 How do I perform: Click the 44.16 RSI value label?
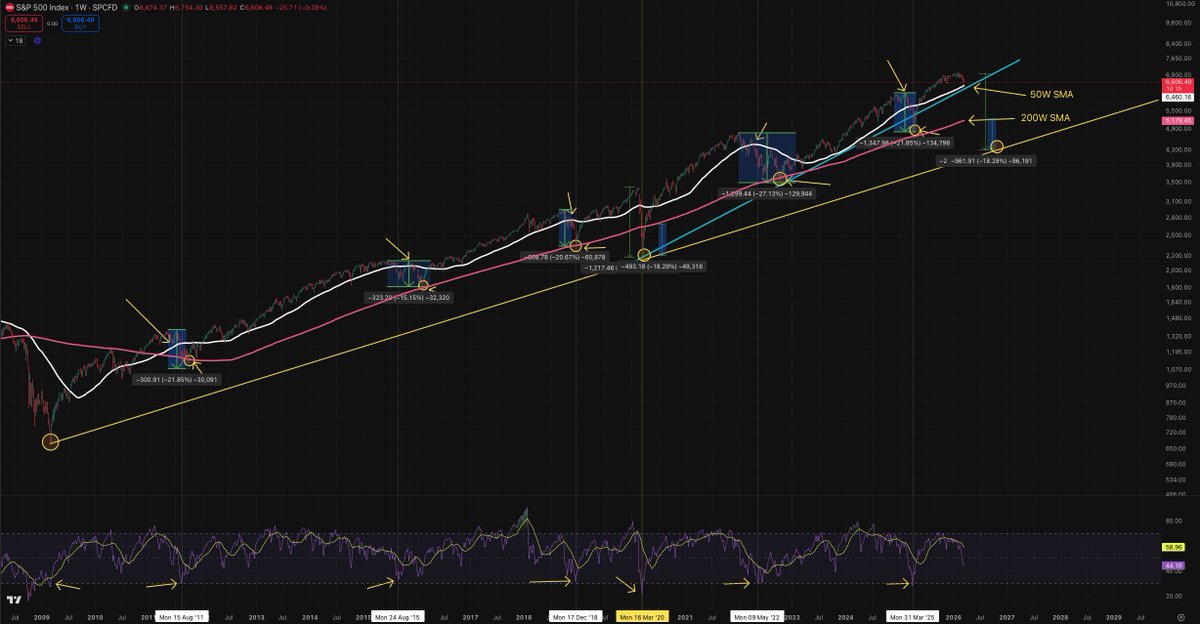[x=1174, y=565]
